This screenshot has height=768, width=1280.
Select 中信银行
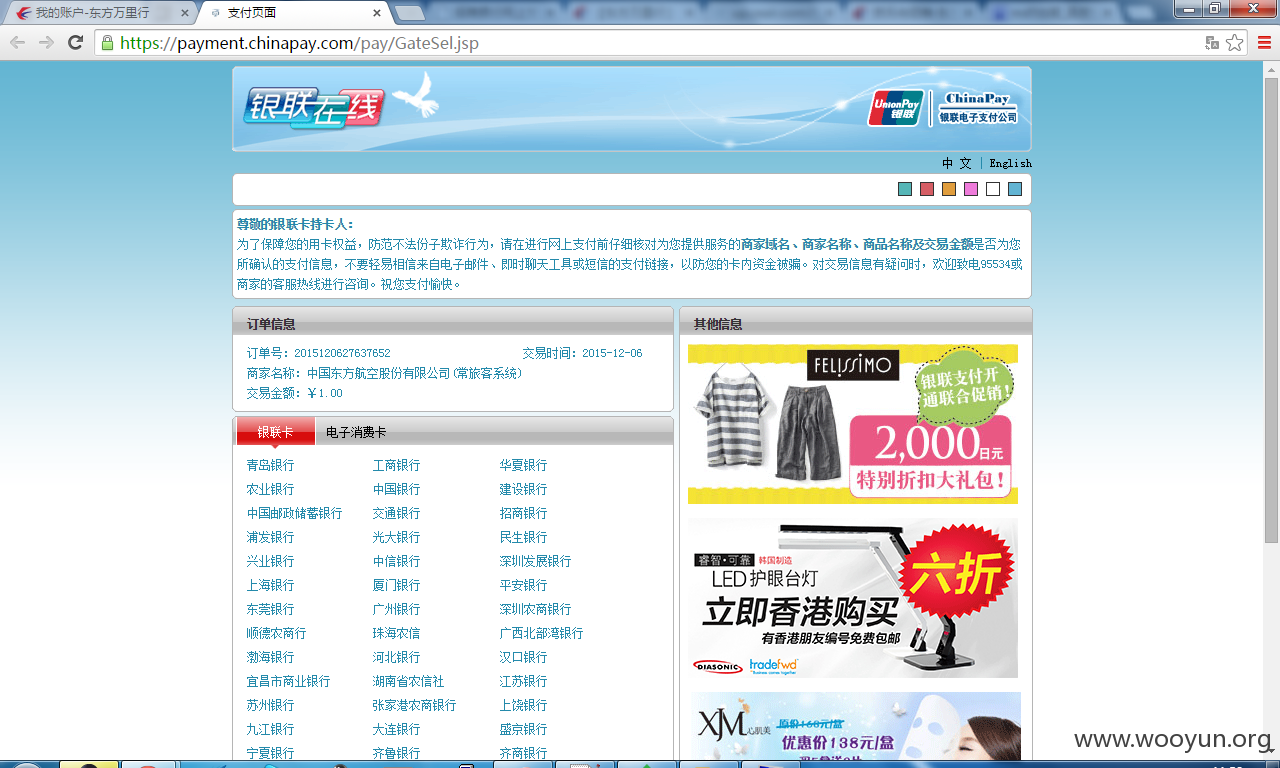(x=396, y=561)
